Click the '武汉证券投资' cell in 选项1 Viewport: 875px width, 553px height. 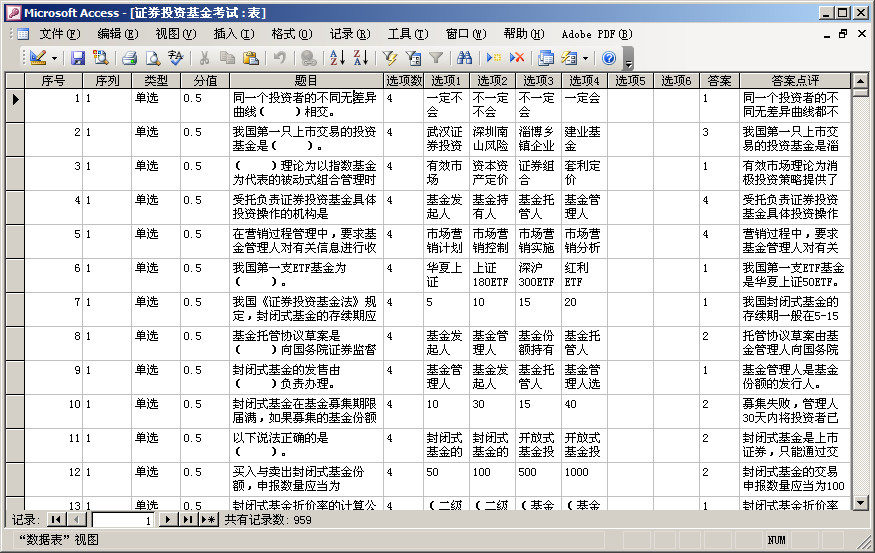pyautogui.click(x=446, y=140)
